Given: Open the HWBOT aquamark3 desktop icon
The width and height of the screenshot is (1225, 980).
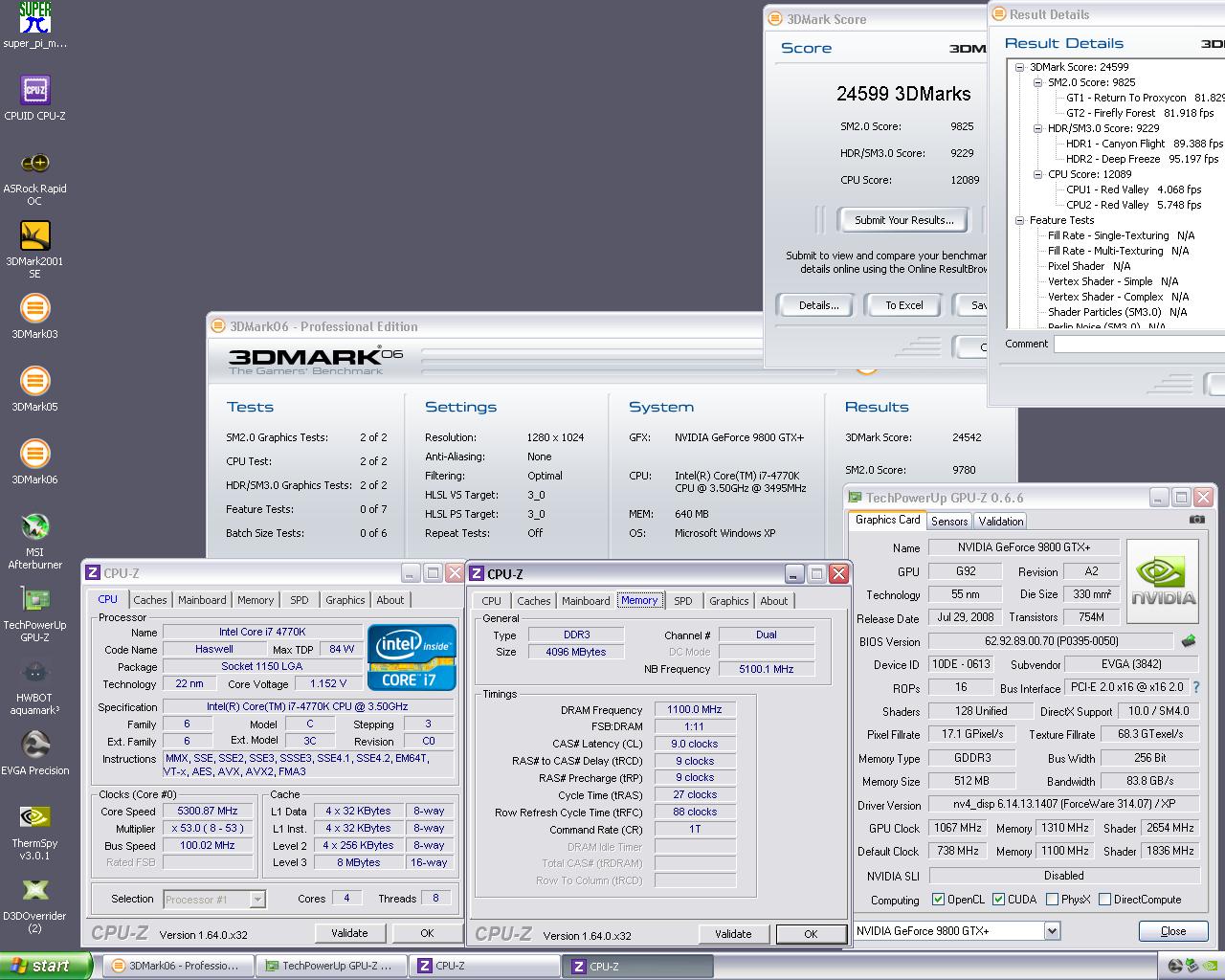Looking at the screenshot, I should [34, 674].
